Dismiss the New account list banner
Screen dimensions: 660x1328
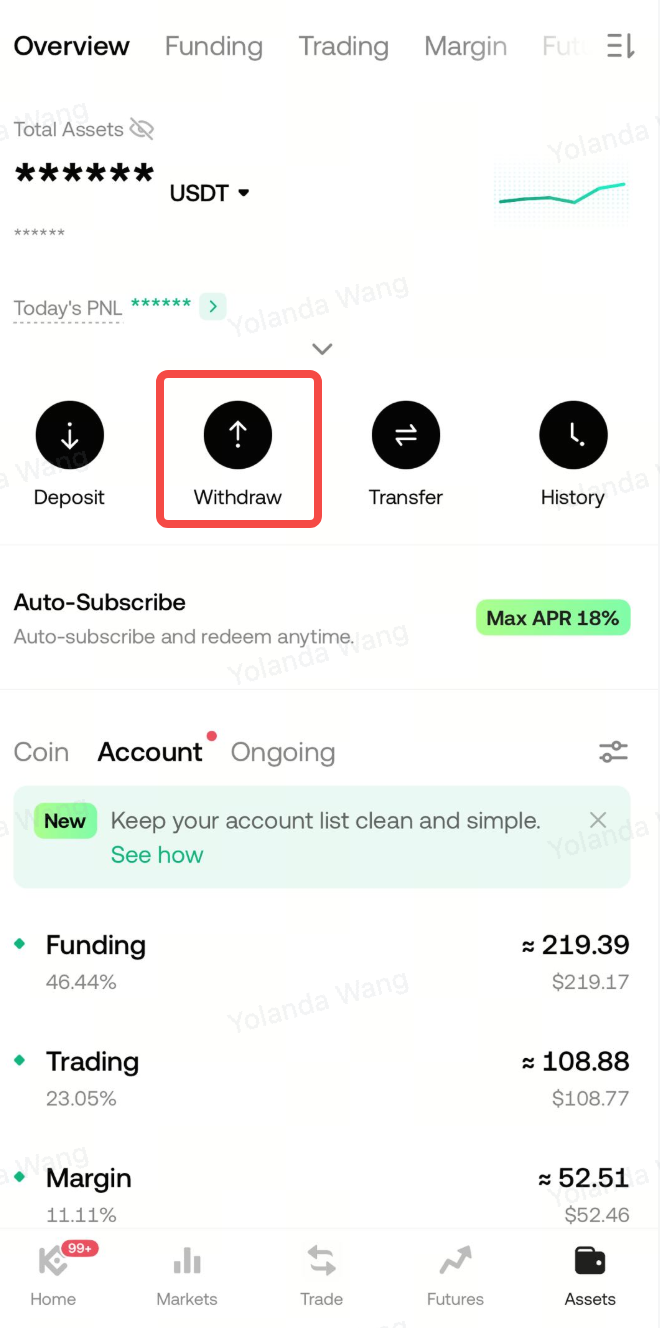click(598, 821)
